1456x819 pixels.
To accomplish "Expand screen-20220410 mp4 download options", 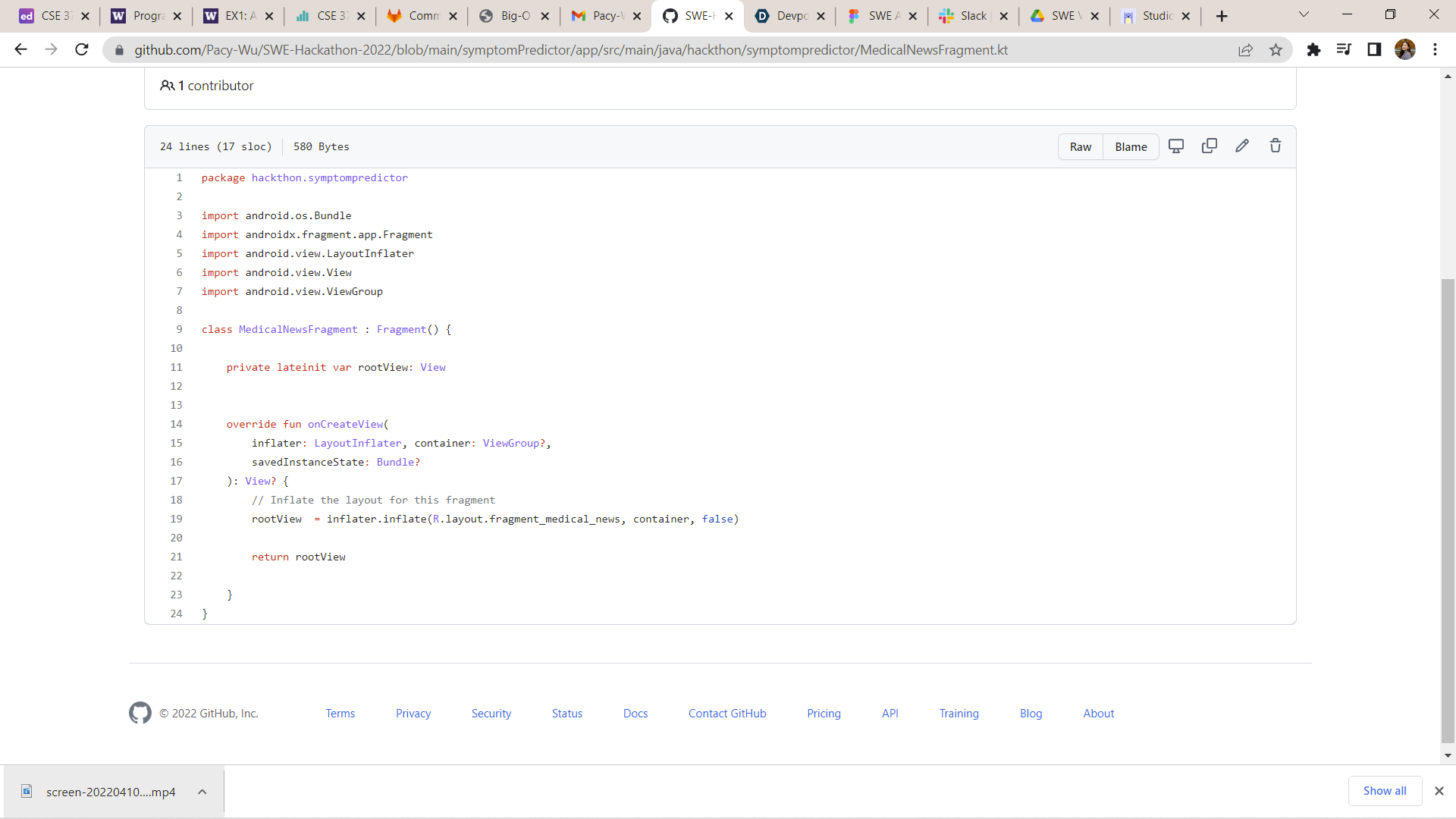I will tap(202, 792).
